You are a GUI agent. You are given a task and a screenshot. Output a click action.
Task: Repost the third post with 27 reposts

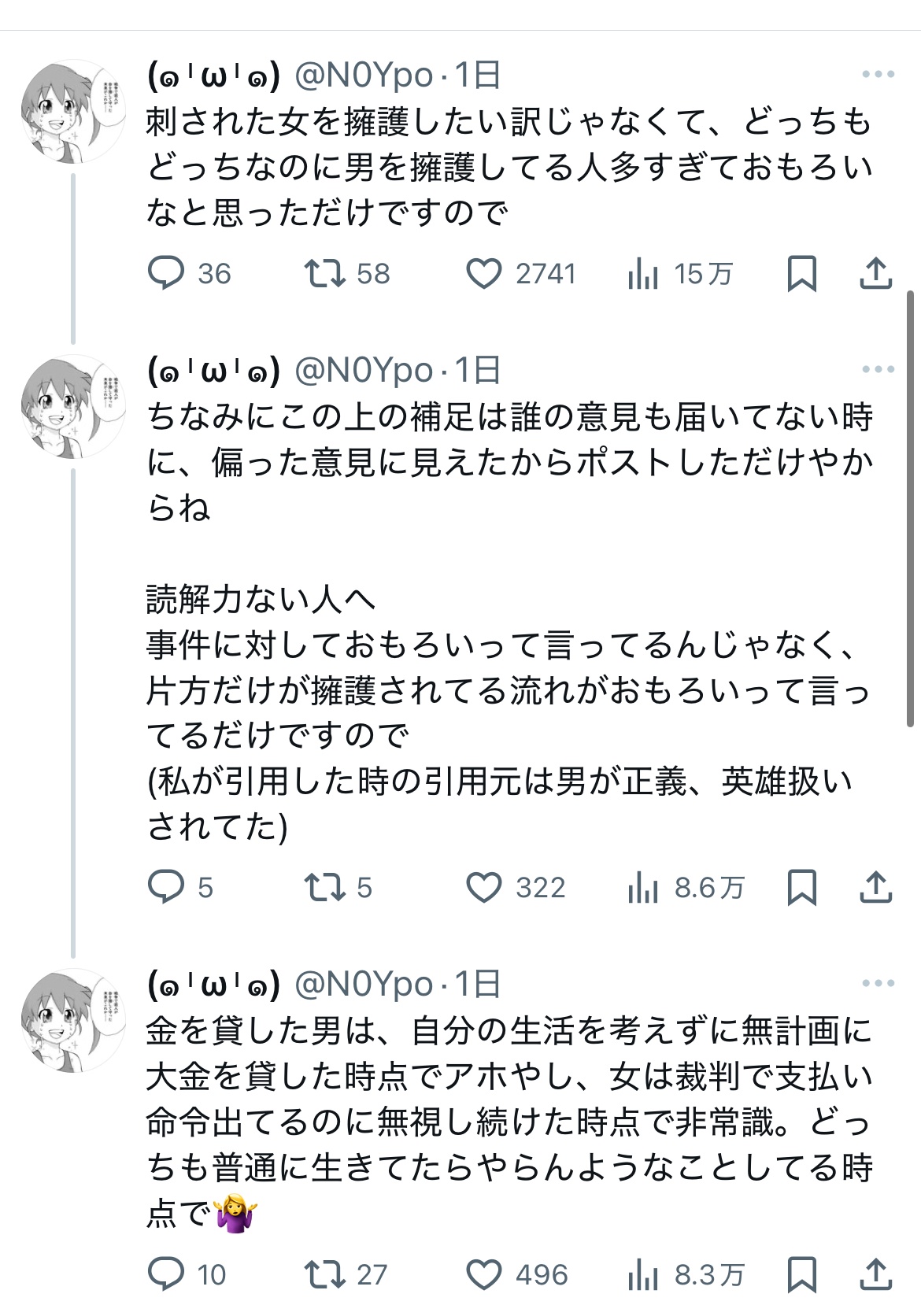pos(324,1274)
